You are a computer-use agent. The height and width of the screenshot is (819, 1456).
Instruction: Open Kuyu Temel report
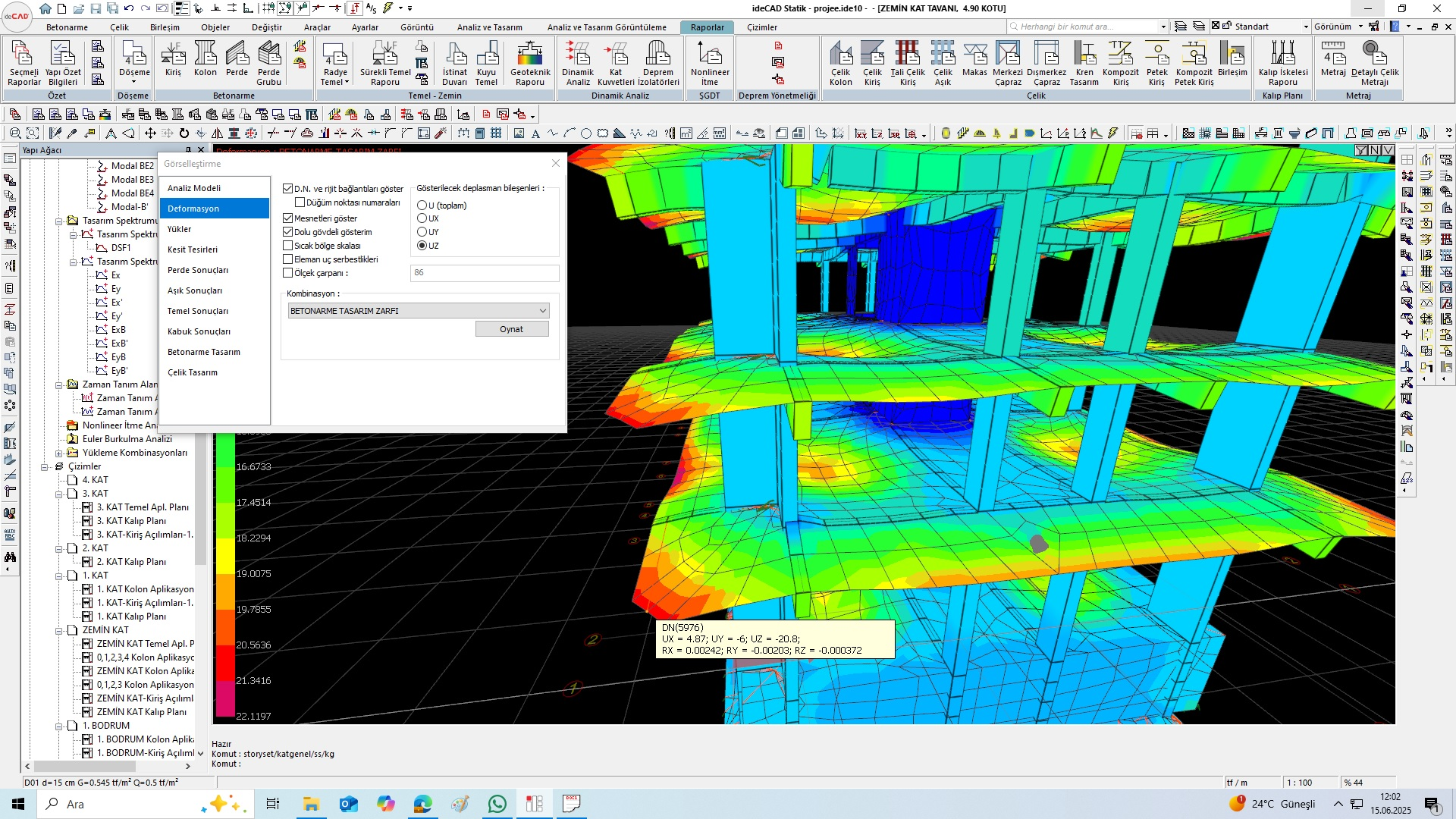(x=487, y=63)
